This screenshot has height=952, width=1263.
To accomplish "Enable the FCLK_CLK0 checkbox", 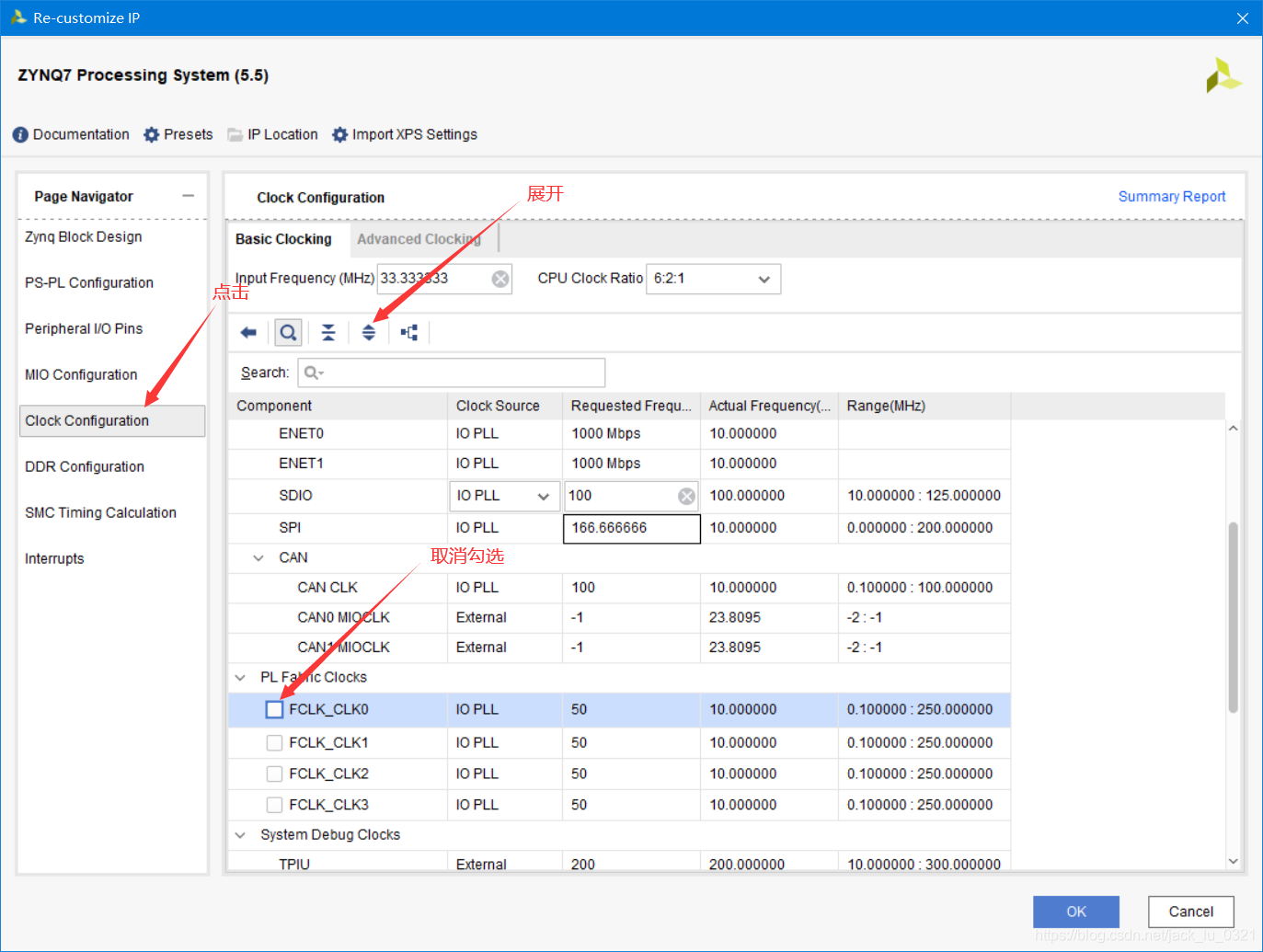I will pos(274,710).
